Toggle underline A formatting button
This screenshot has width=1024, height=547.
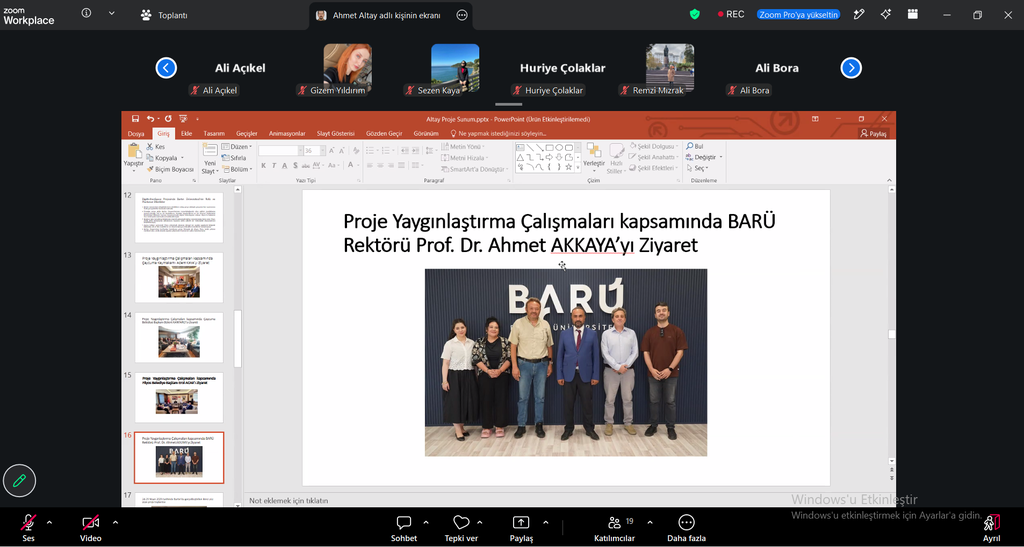285,167
